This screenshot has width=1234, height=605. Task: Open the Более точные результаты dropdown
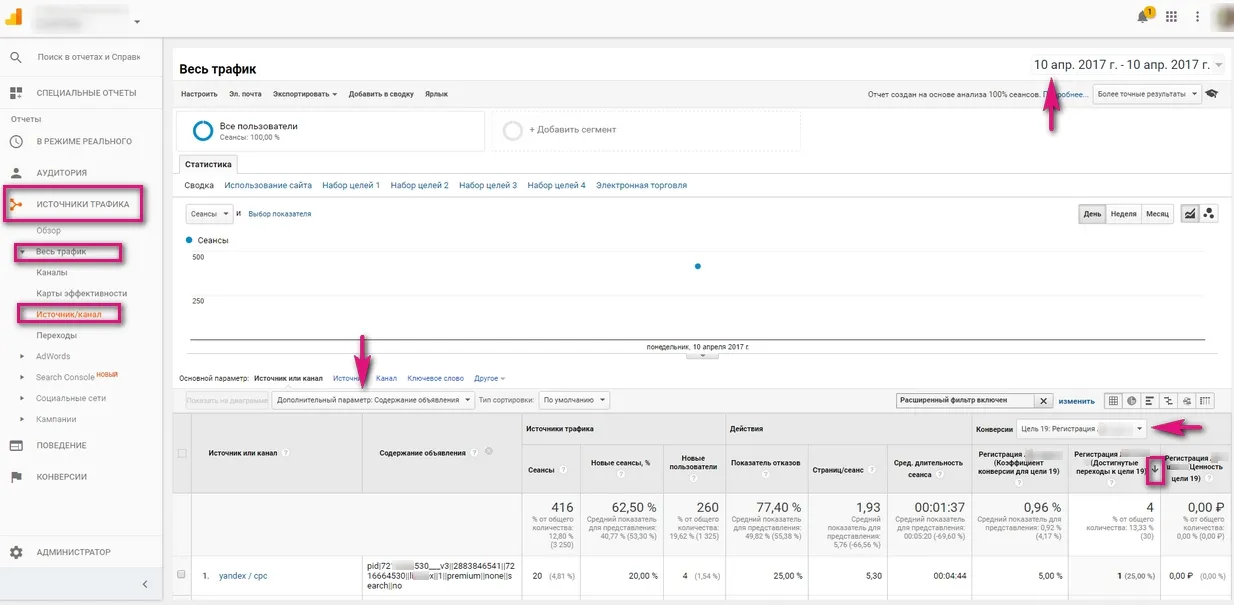pos(1147,94)
